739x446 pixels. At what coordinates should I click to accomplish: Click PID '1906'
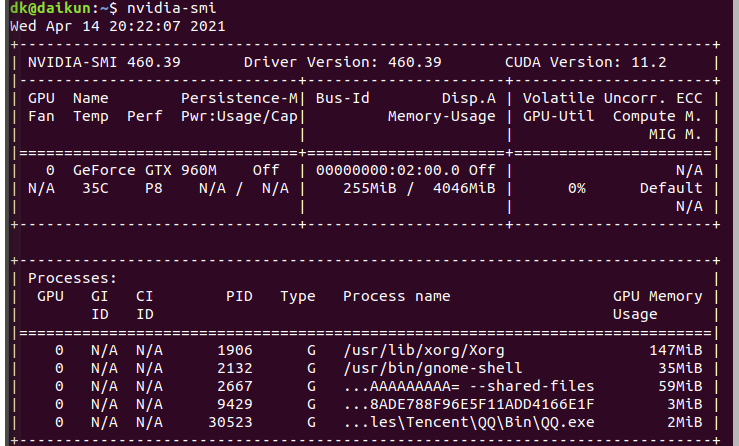[x=235, y=350]
